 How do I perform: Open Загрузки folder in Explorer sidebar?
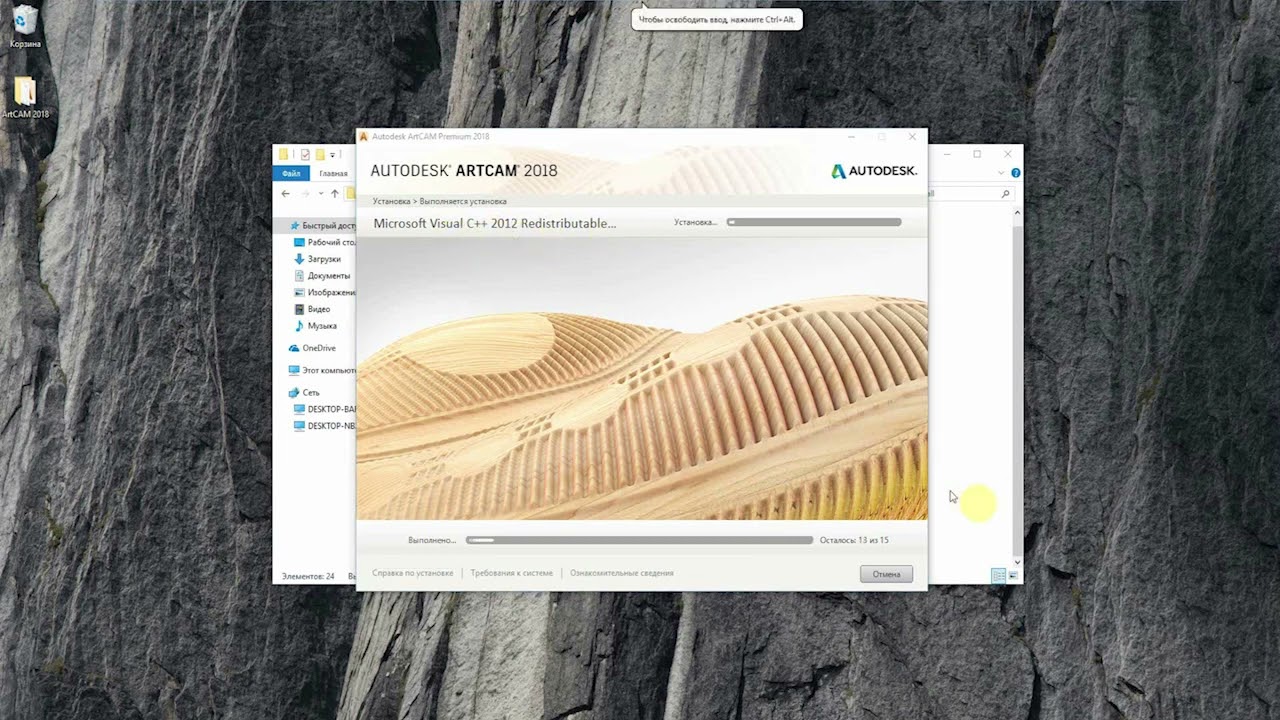(x=317, y=259)
